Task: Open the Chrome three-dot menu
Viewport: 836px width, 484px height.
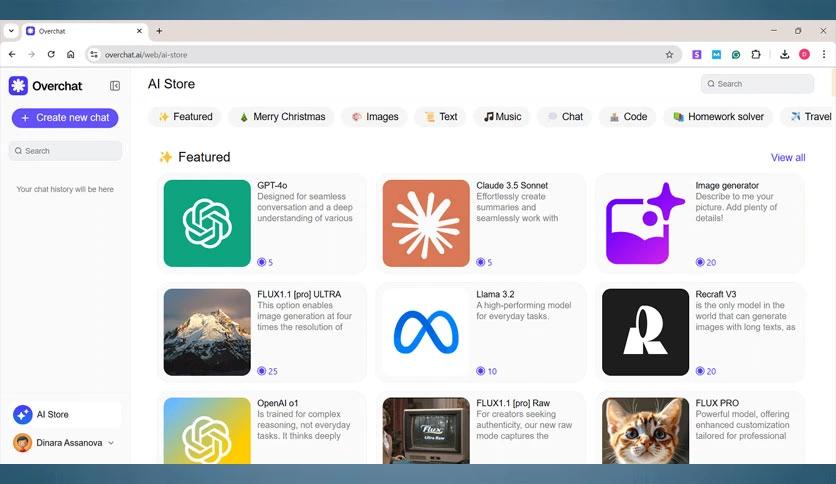Action: (x=823, y=54)
